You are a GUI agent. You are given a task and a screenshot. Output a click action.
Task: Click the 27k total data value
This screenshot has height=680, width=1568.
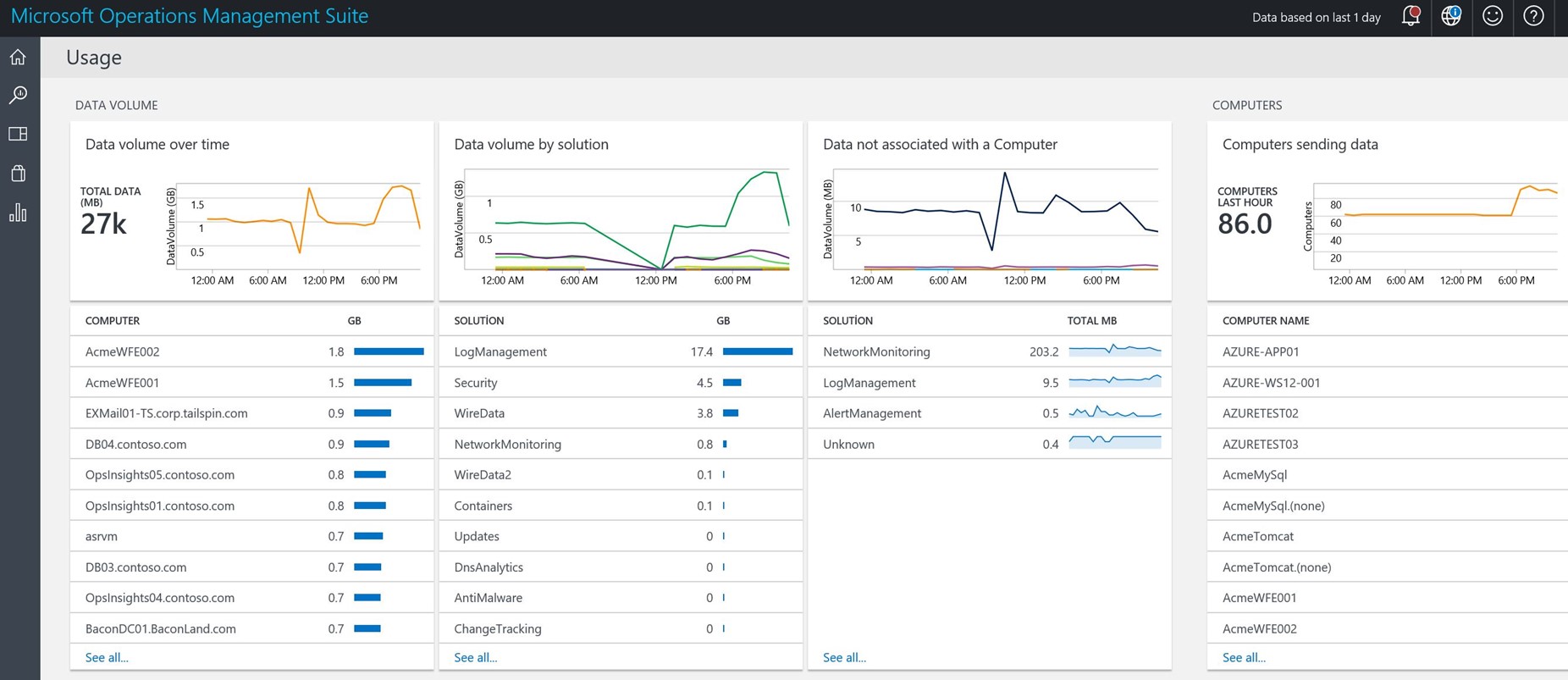click(103, 224)
